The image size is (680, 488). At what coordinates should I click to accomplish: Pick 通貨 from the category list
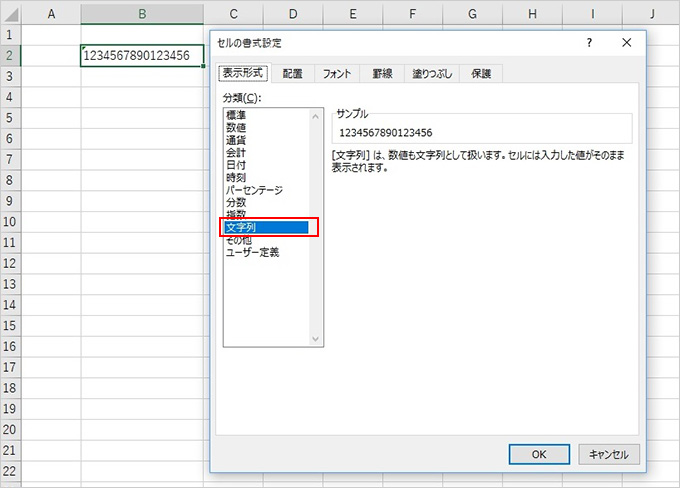pos(236,140)
